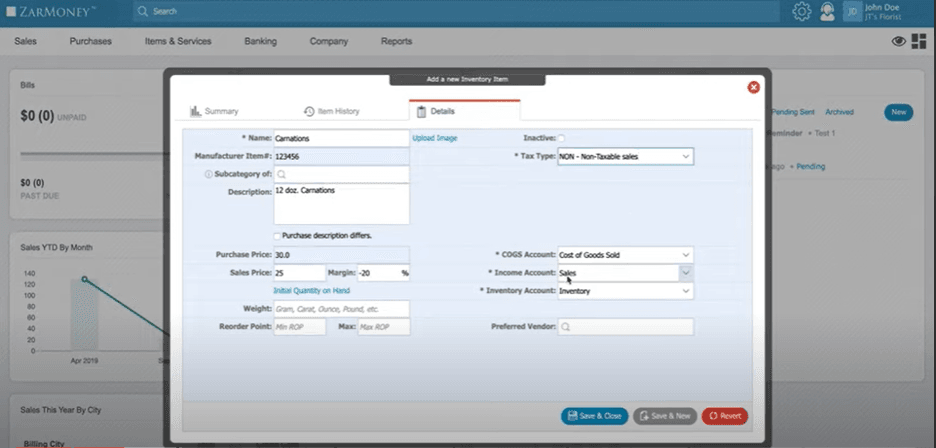Click the Preferred Vendor search icon
This screenshot has height=448, width=936.
[566, 327]
